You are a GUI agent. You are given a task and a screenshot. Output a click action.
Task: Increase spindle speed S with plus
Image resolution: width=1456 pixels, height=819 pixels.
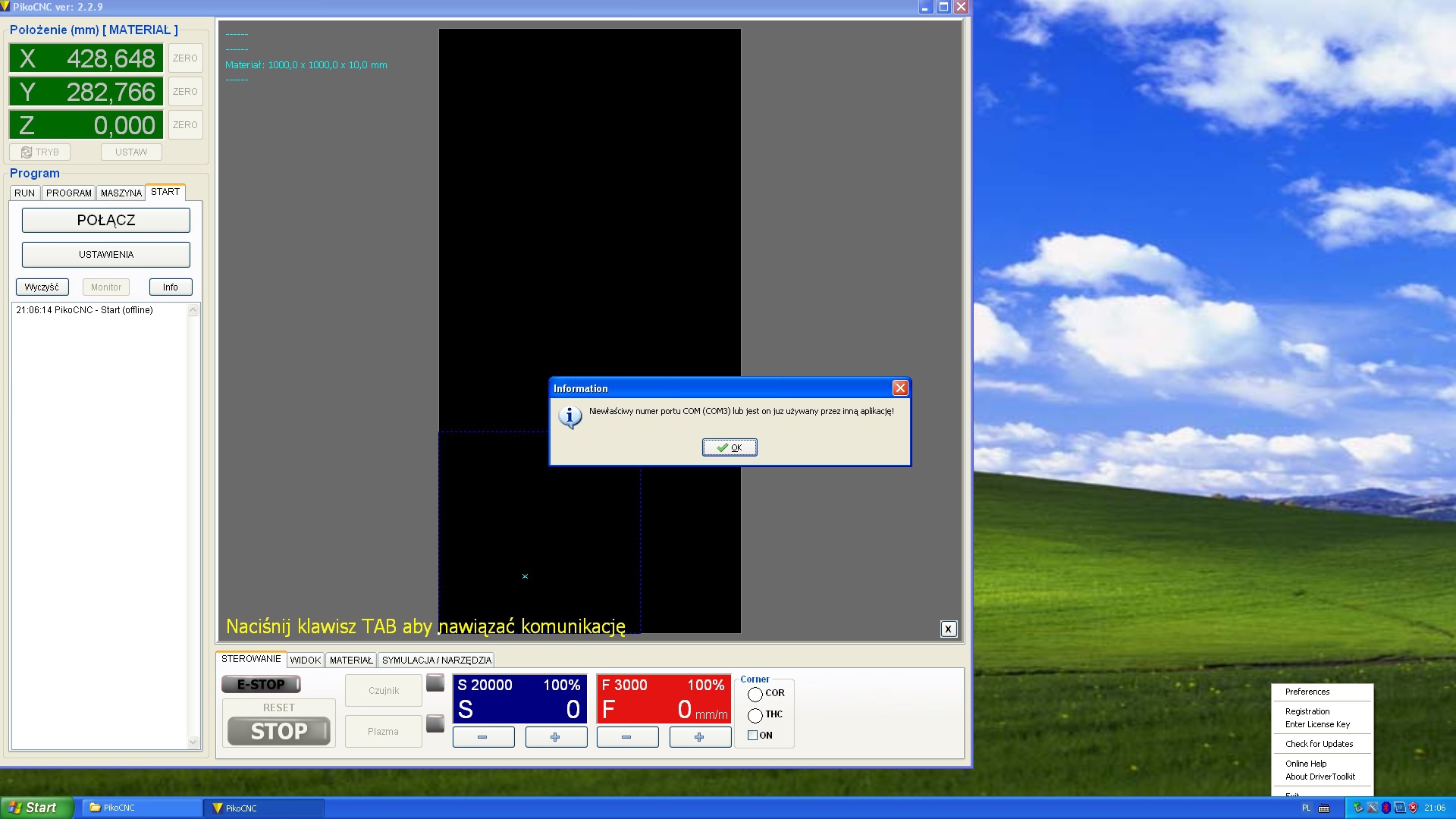click(x=556, y=737)
